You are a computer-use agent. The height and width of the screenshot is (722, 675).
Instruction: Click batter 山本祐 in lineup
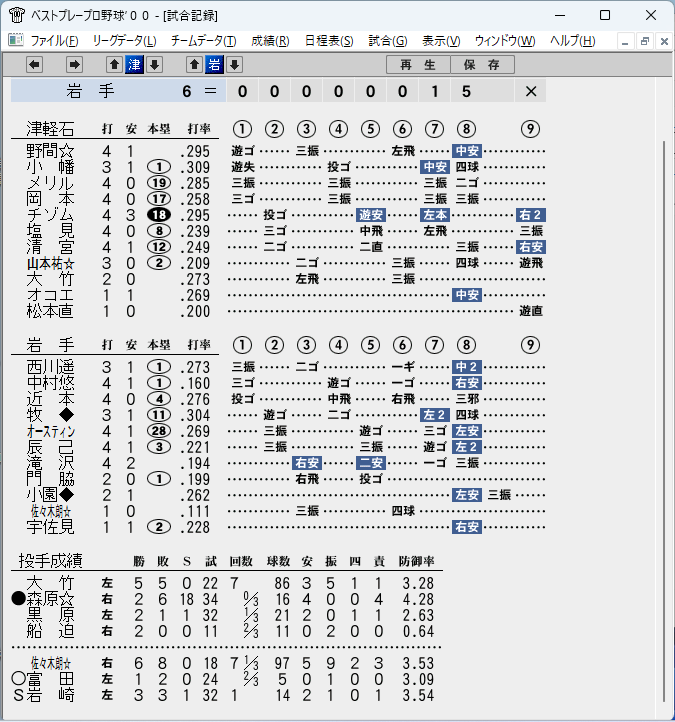pyautogui.click(x=50, y=263)
